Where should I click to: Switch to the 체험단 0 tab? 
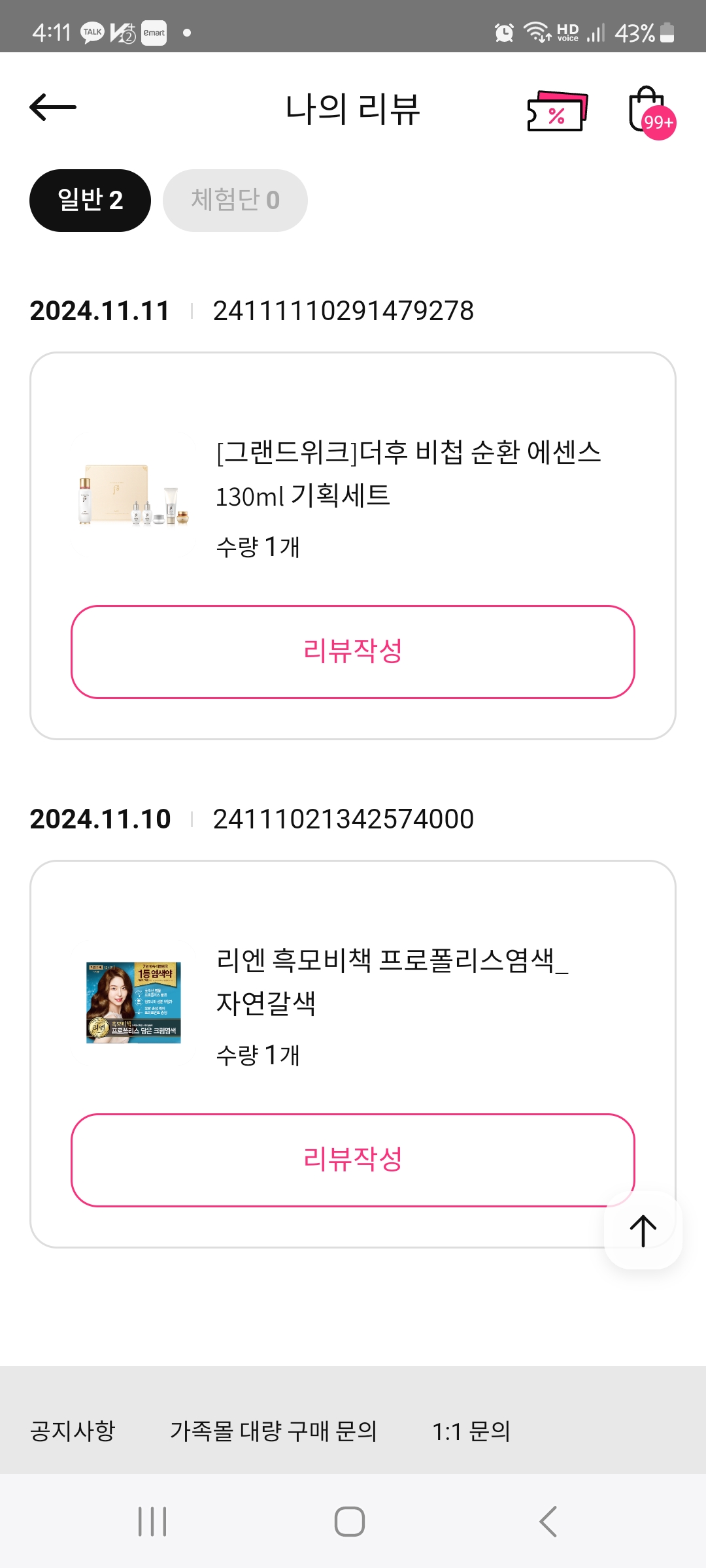click(235, 201)
